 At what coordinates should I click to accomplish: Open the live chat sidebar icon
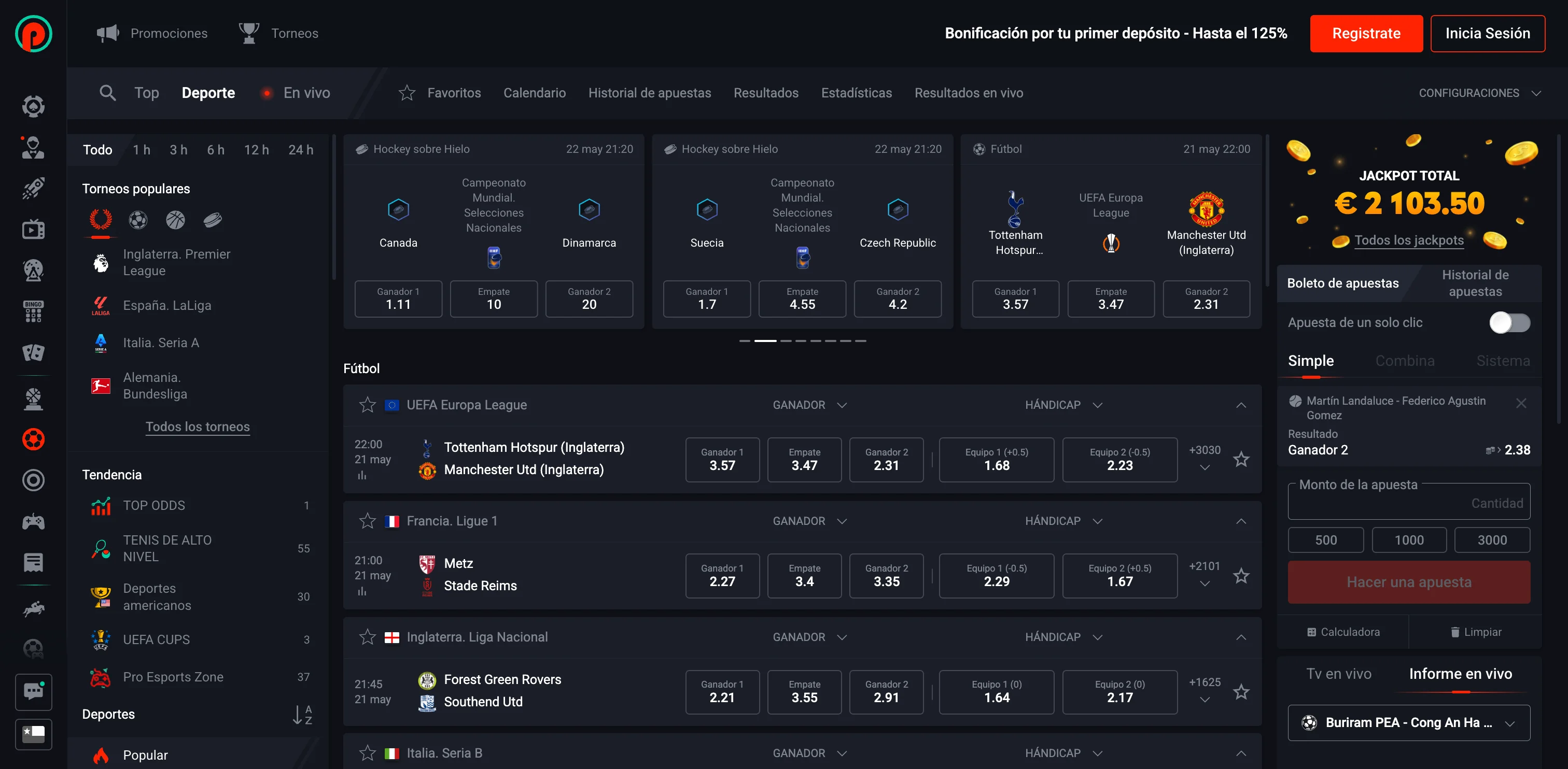click(x=34, y=692)
